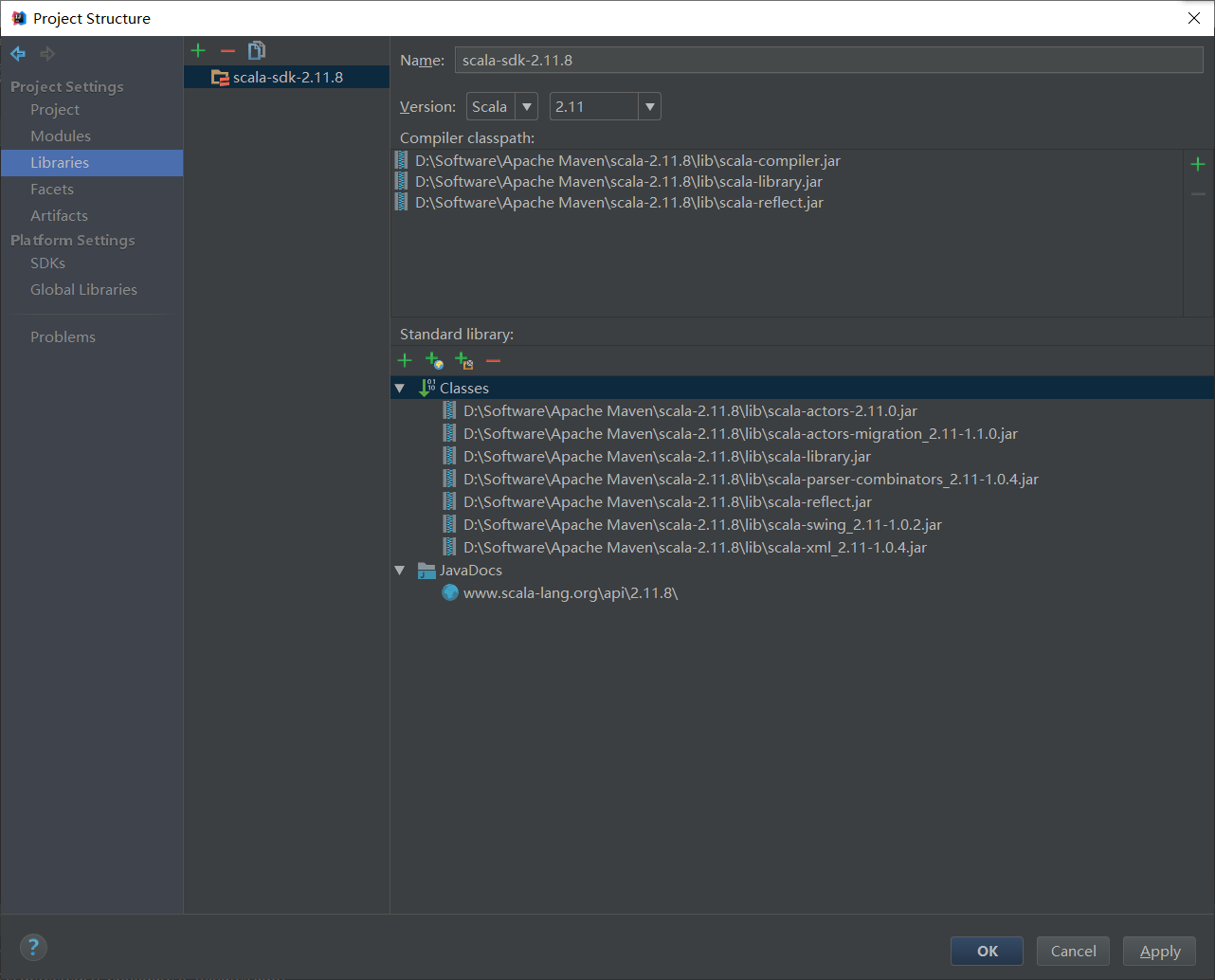The height and width of the screenshot is (980, 1215).
Task: Select scala-sdk-2.11.8 in the library list
Action: (x=286, y=78)
